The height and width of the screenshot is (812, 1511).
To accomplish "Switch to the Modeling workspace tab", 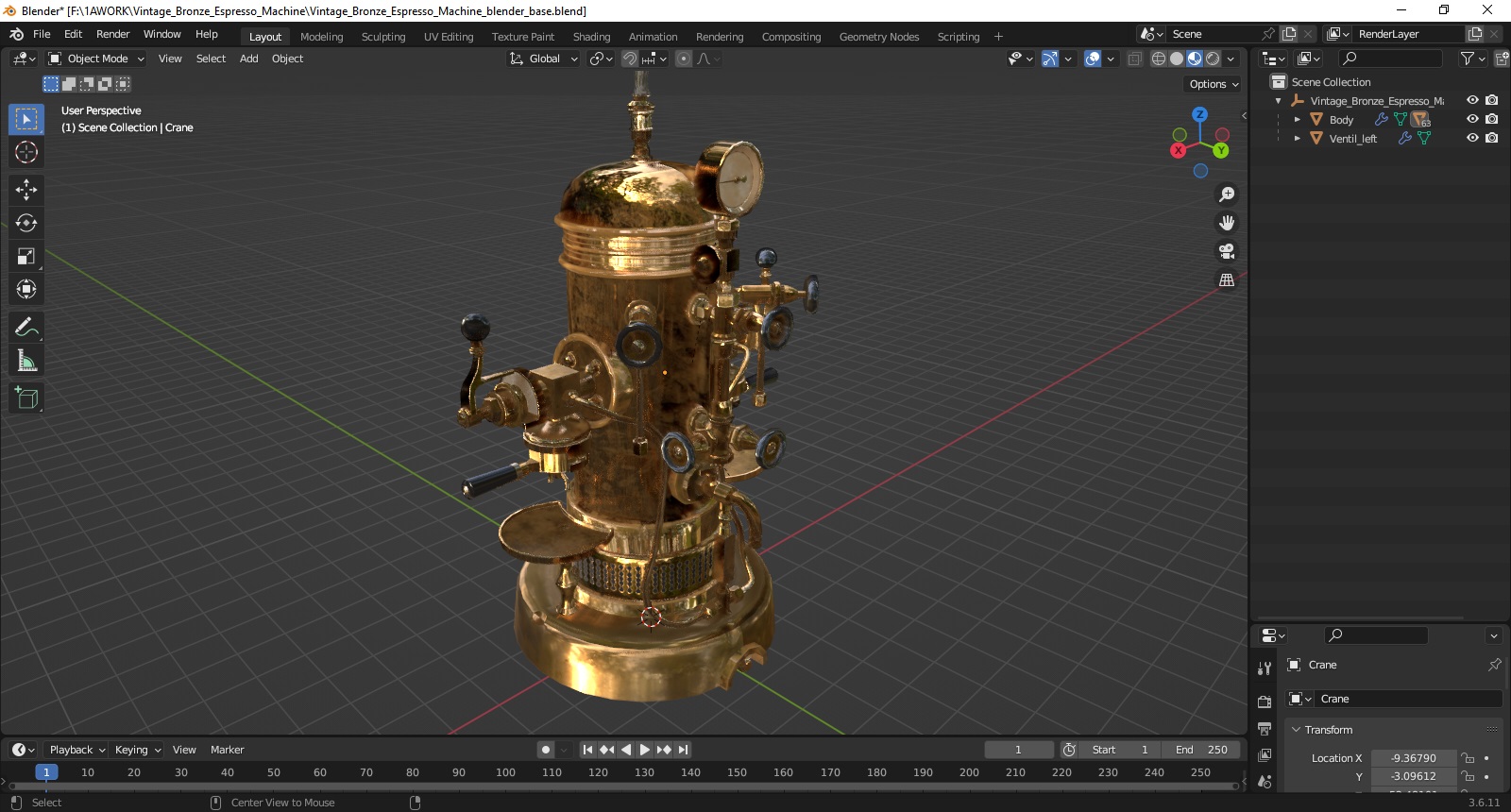I will (321, 37).
